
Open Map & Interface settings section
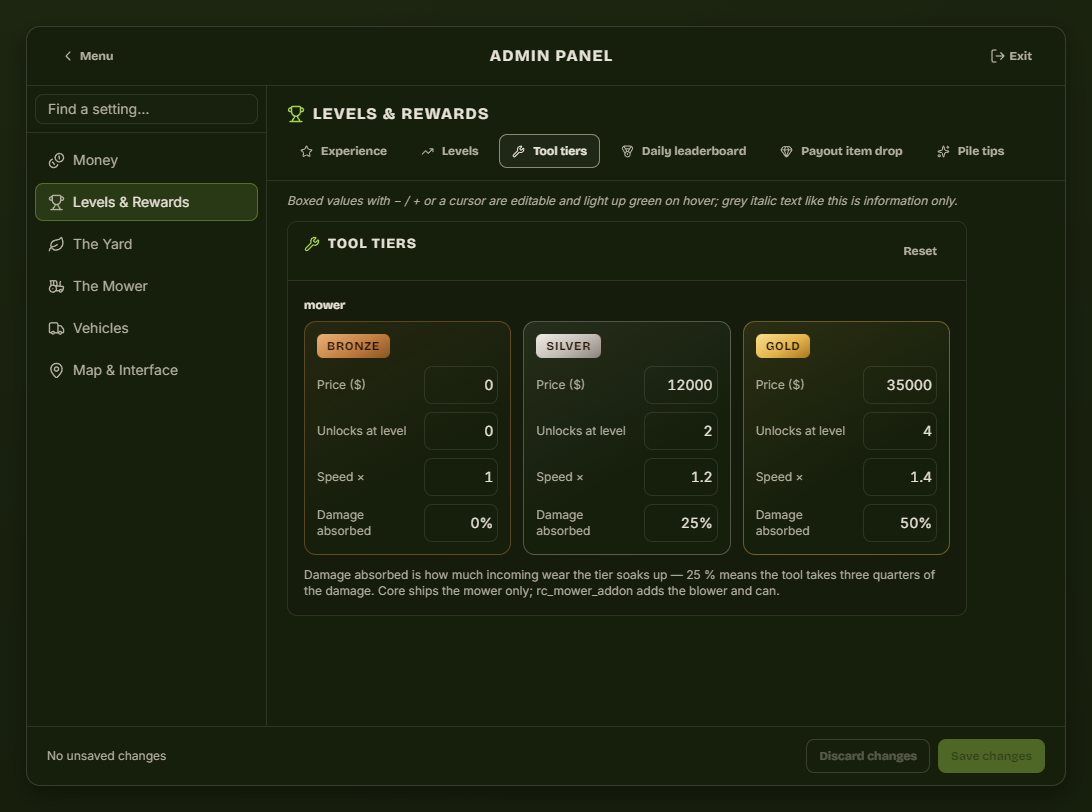[x=146, y=370]
